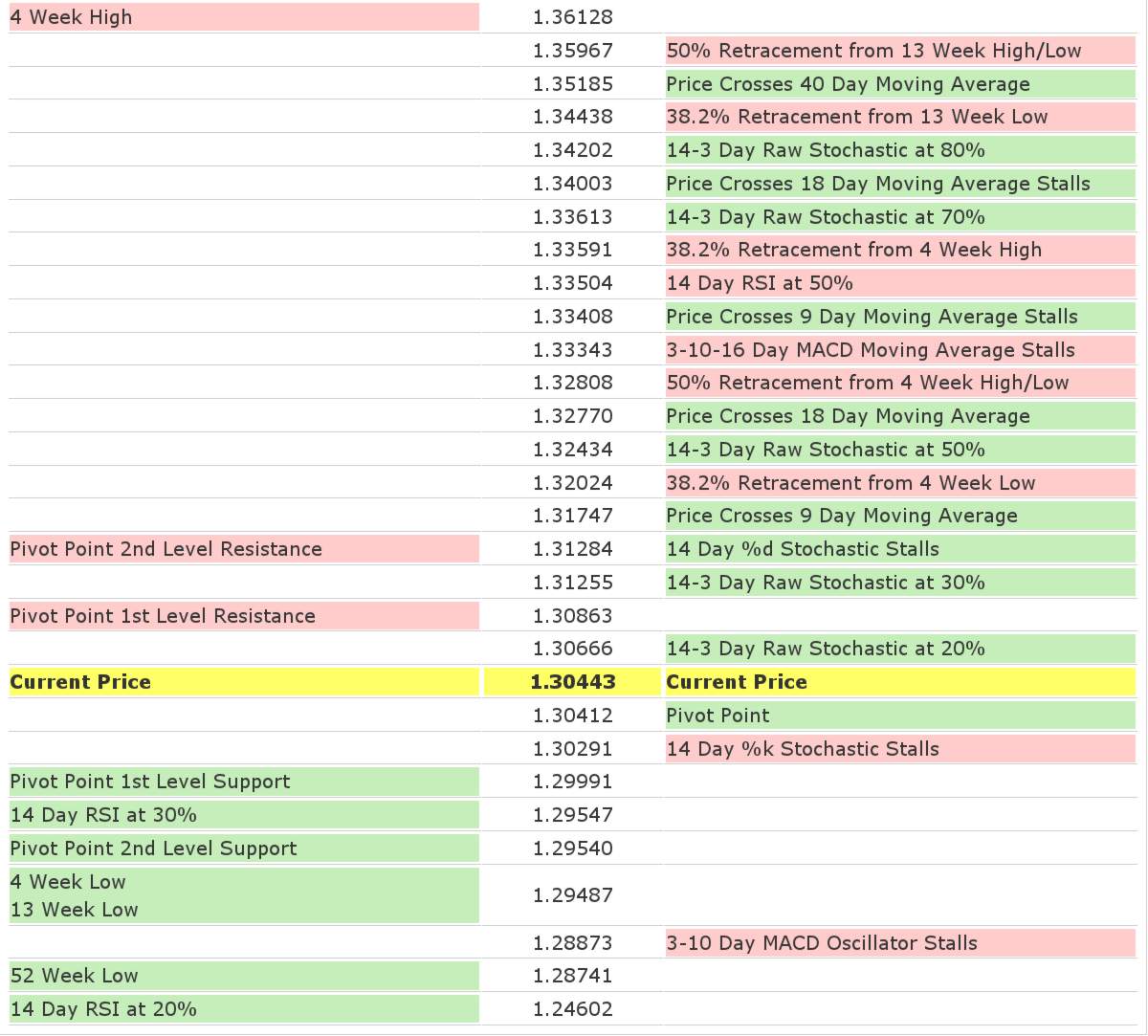Click the '52 Week Low' label
This screenshot has height=1036, width=1148.
click(x=75, y=976)
